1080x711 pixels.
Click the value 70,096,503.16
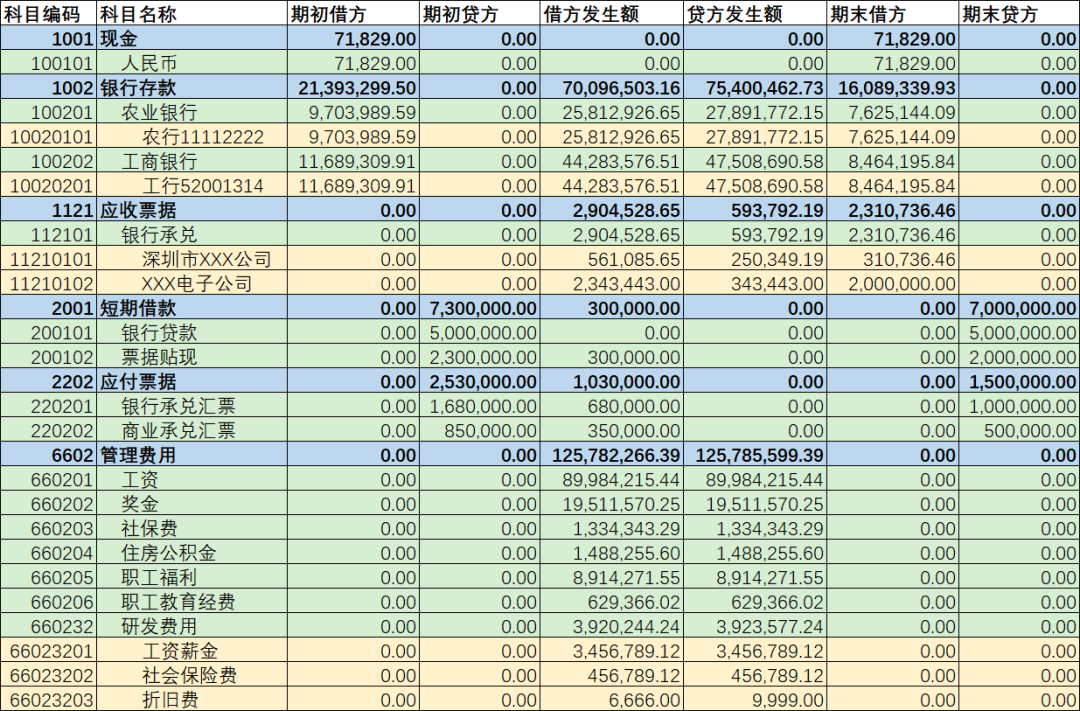pyautogui.click(x=612, y=87)
